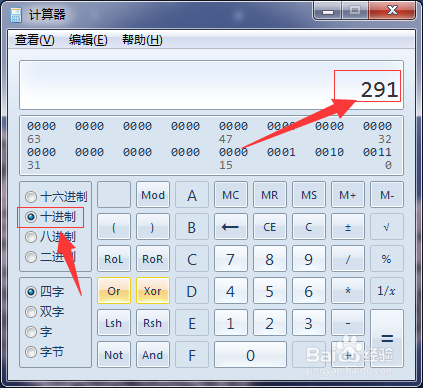Click the clear button next to CE
The width and height of the screenshot is (423, 388).
pos(309,227)
